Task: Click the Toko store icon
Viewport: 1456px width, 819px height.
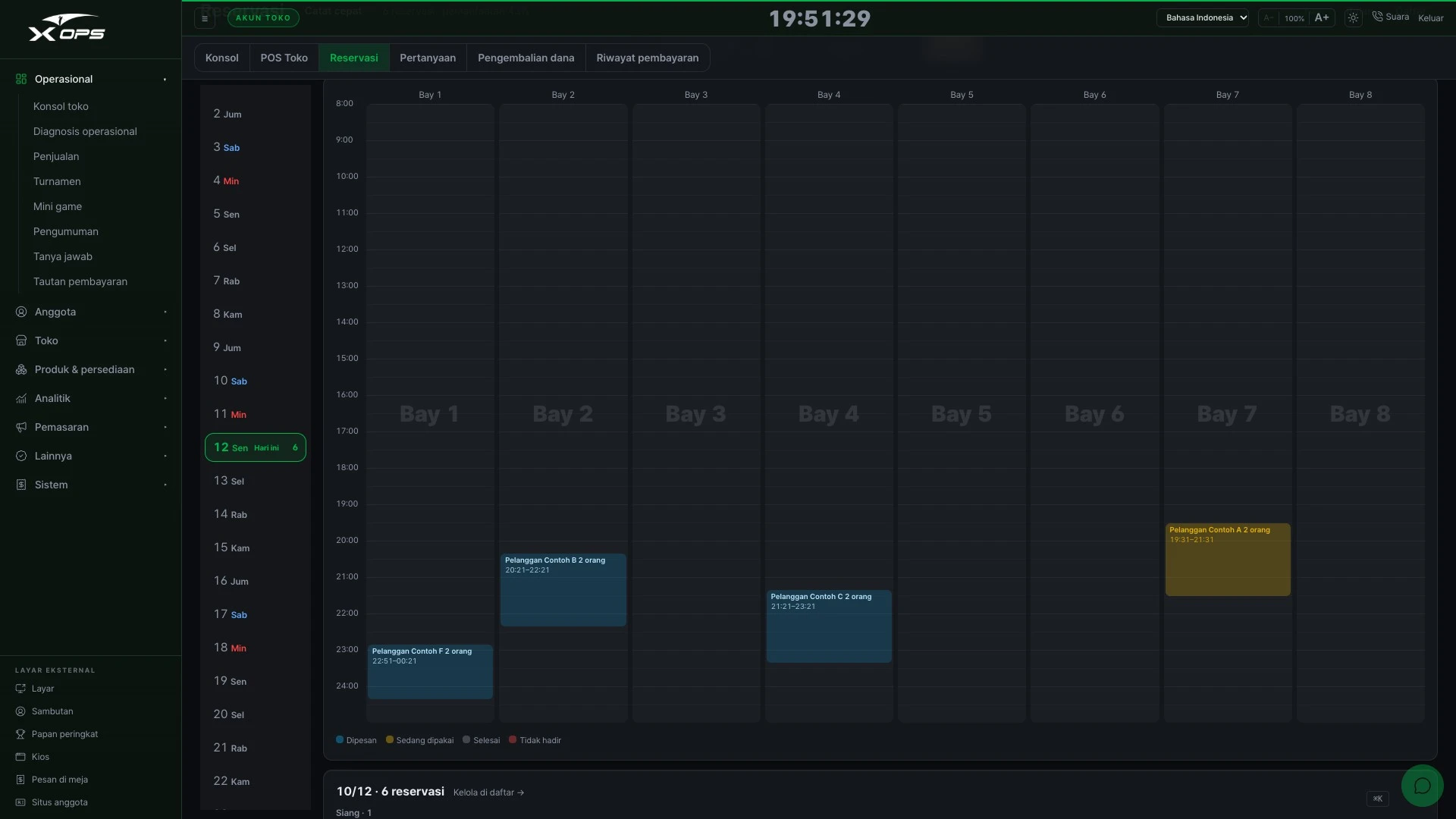Action: click(21, 340)
